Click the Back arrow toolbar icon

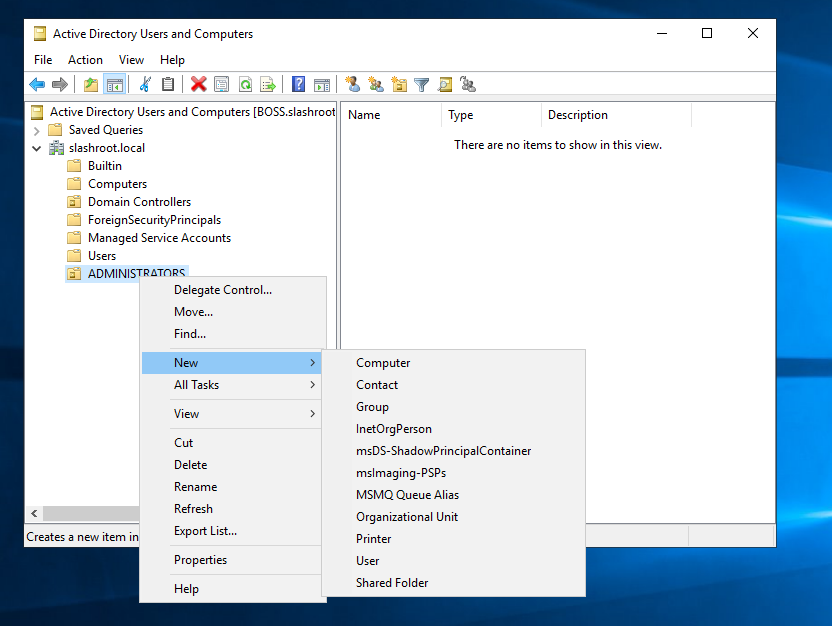(37, 85)
